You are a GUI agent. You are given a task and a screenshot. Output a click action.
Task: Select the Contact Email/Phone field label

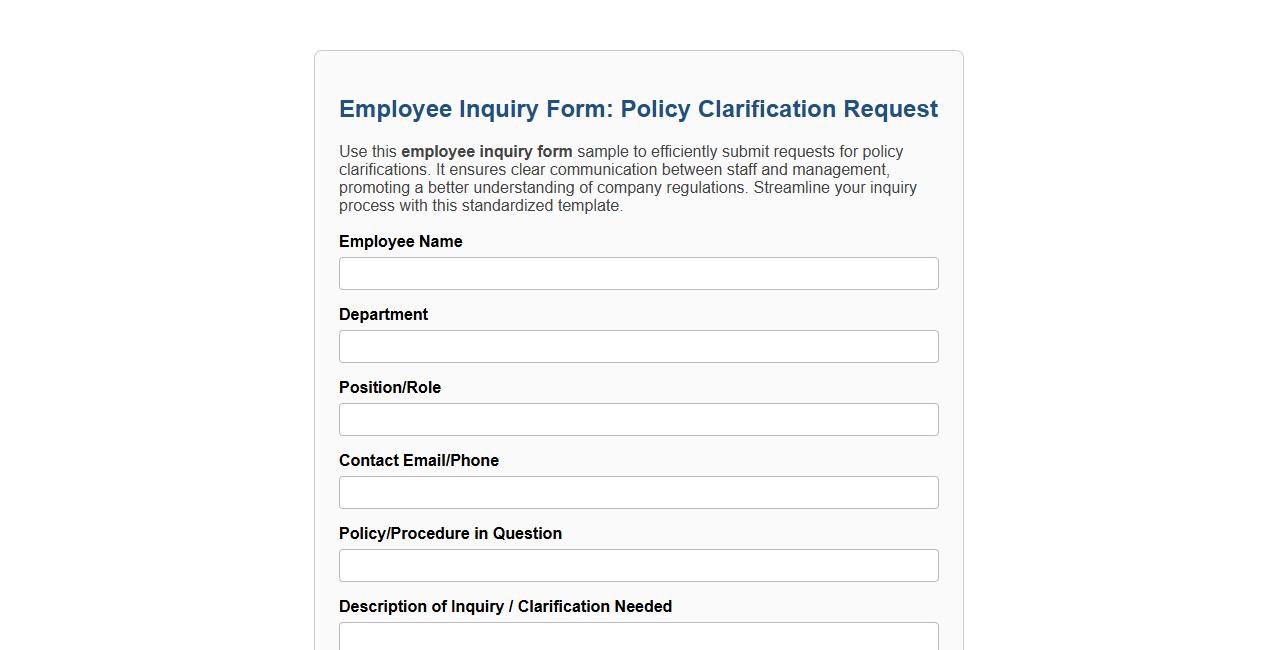[x=419, y=460]
